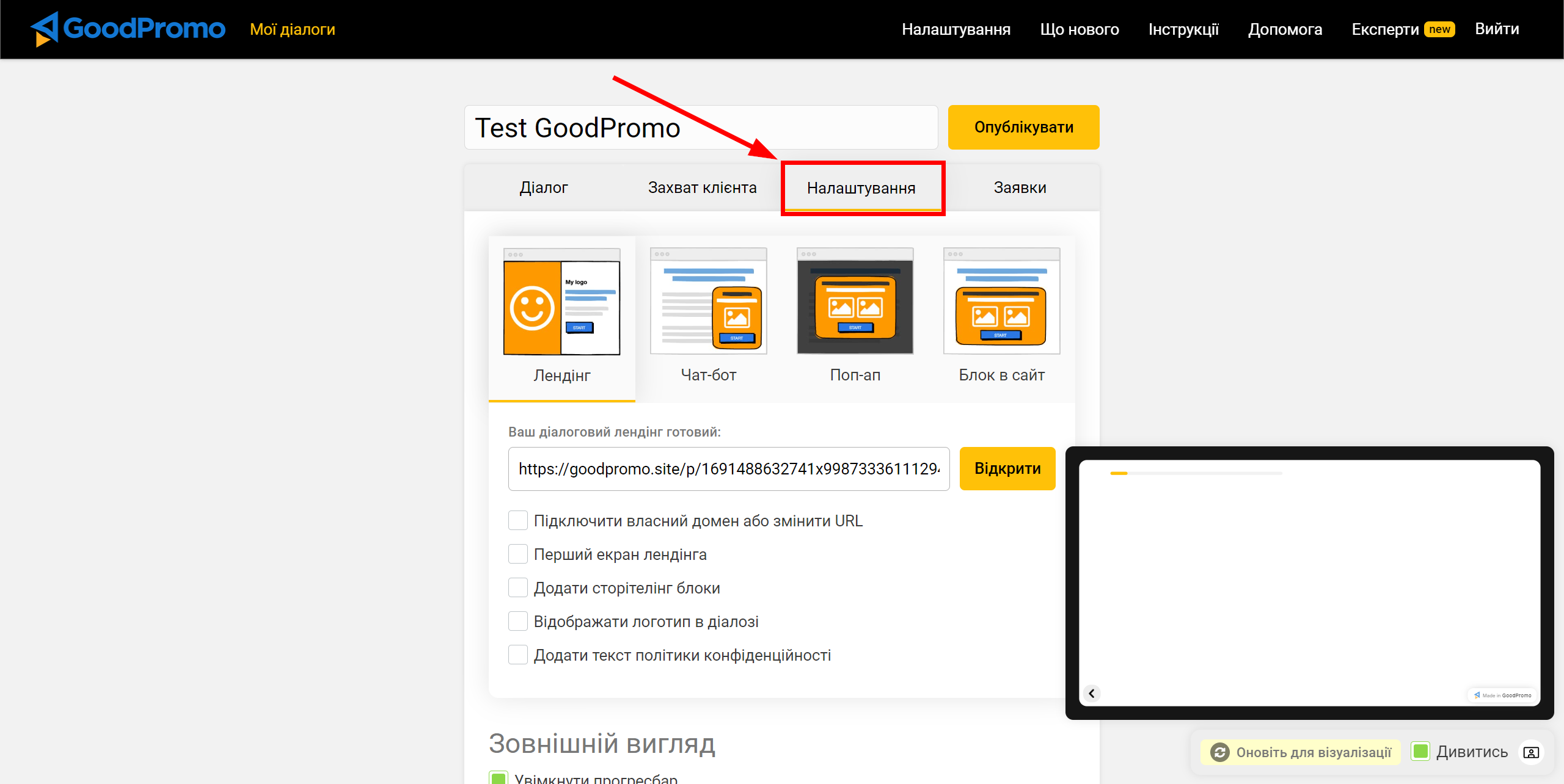Click the Відкрити button
The height and width of the screenshot is (784, 1564).
click(x=1007, y=469)
